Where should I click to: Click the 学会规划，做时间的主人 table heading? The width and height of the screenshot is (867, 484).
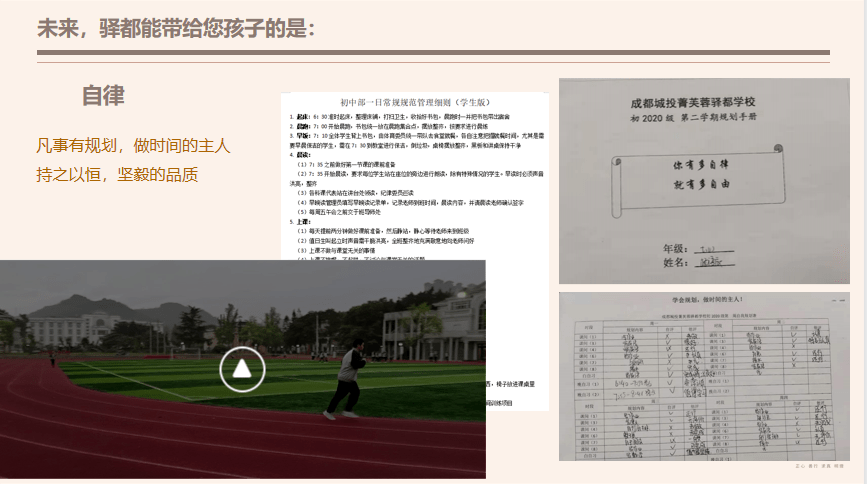pyautogui.click(x=707, y=300)
